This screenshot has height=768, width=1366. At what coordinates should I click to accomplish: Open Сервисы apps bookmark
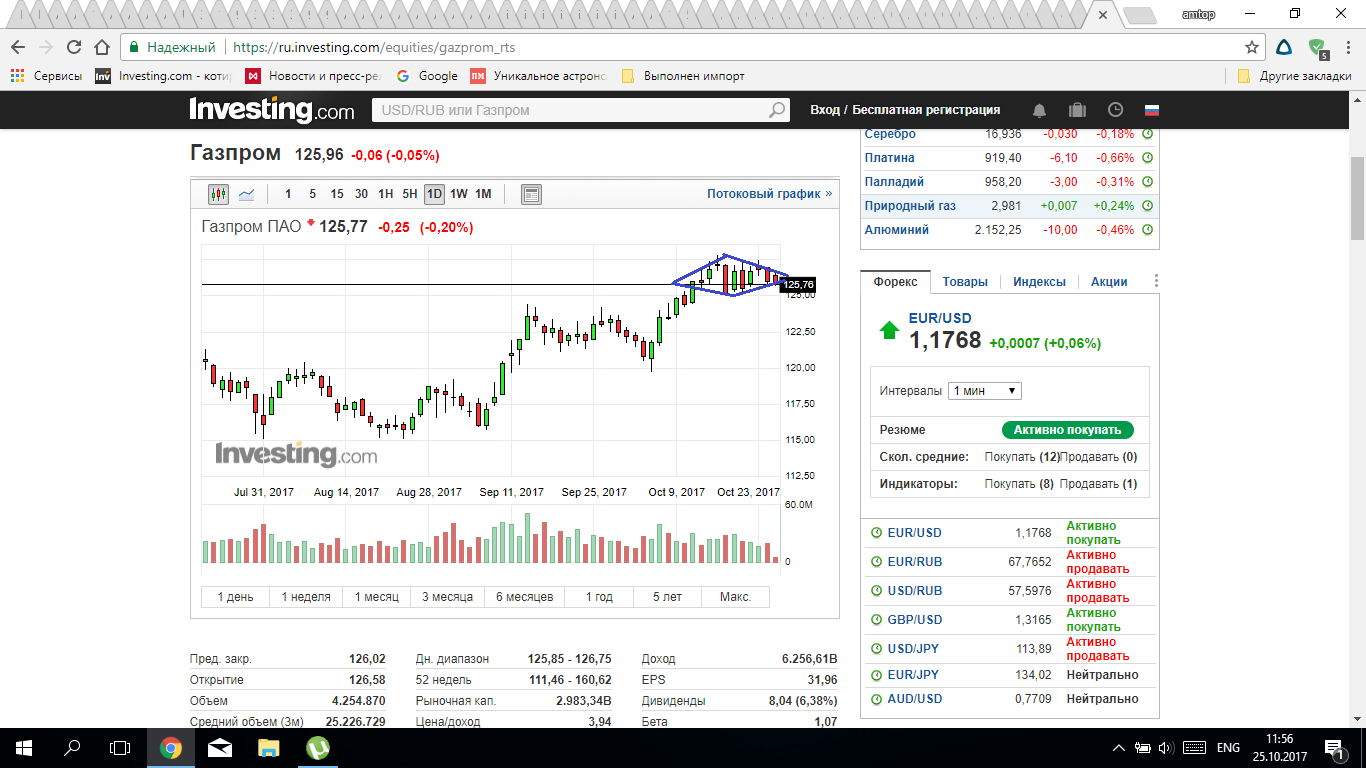[x=46, y=76]
